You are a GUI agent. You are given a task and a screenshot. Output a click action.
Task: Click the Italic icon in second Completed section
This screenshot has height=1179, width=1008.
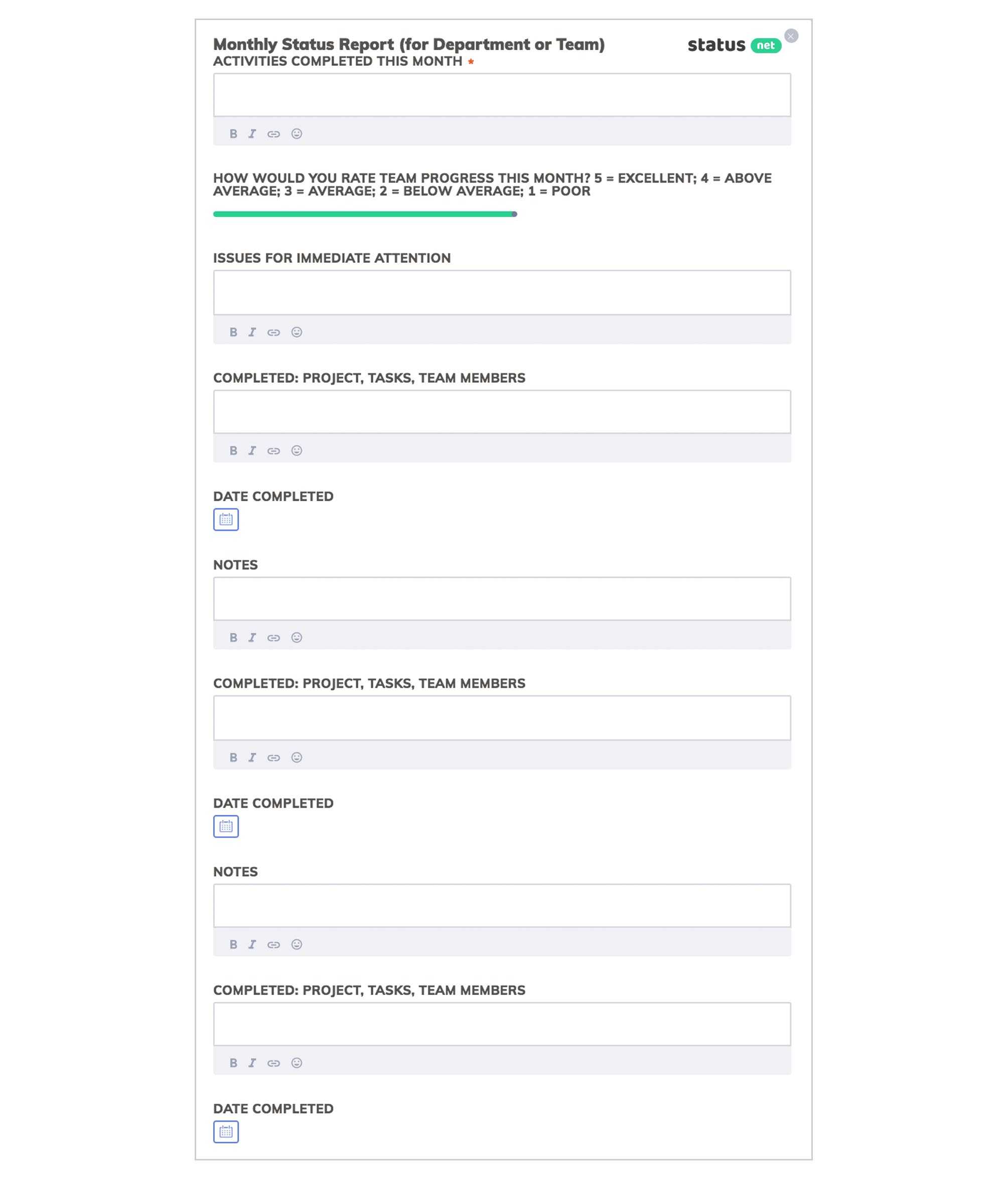coord(252,757)
